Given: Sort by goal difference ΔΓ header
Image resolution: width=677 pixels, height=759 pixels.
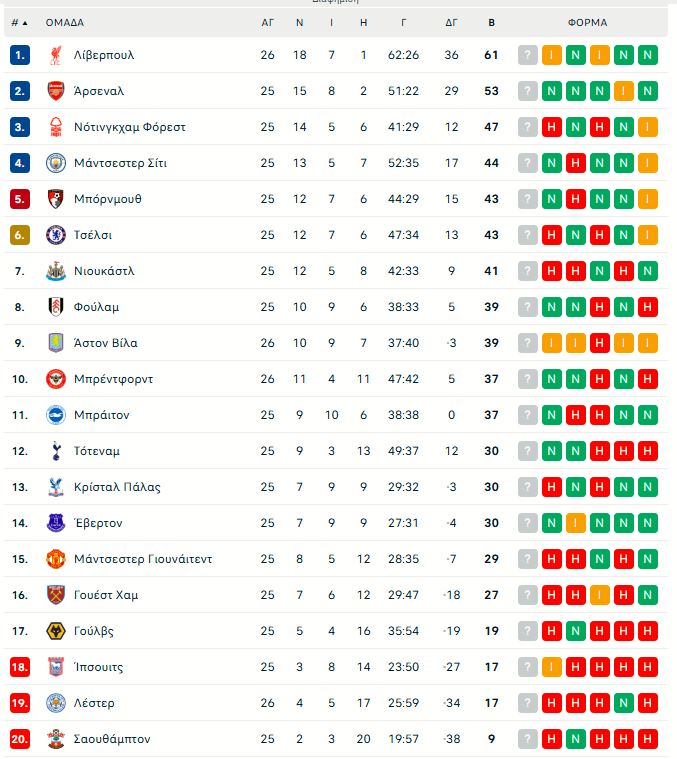Looking at the screenshot, I should [x=452, y=22].
